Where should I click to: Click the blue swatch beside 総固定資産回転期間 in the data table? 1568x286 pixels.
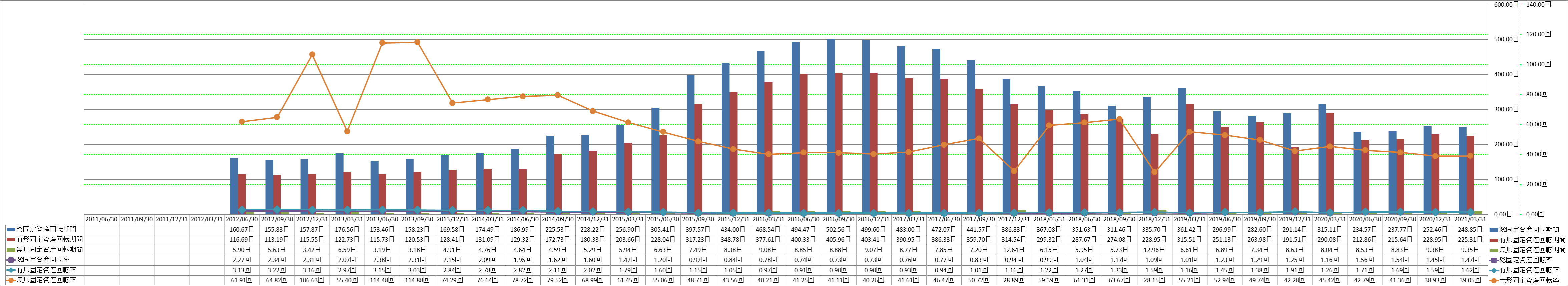(x=12, y=229)
